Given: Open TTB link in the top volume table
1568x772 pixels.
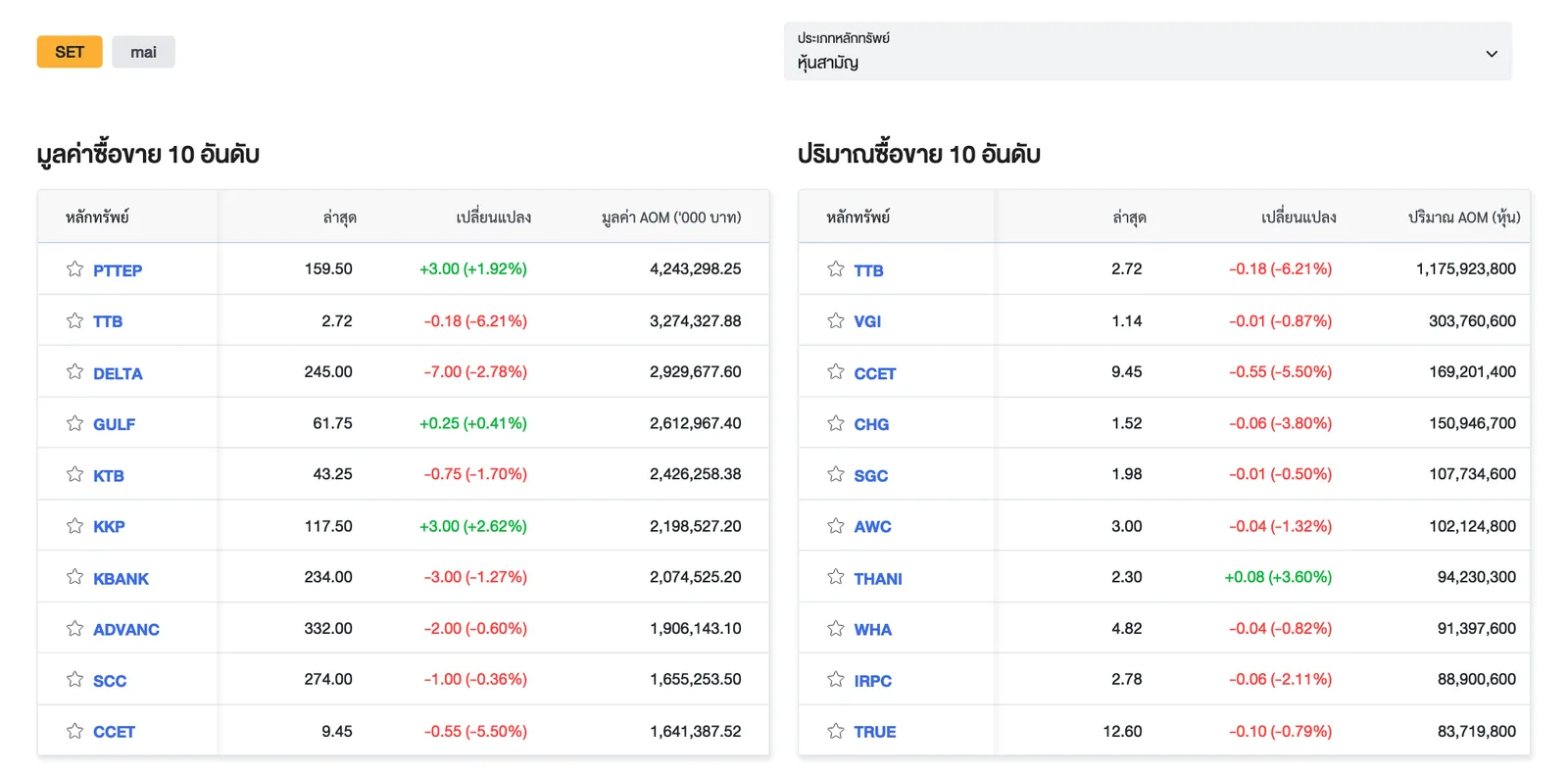Looking at the screenshot, I should pos(868,270).
